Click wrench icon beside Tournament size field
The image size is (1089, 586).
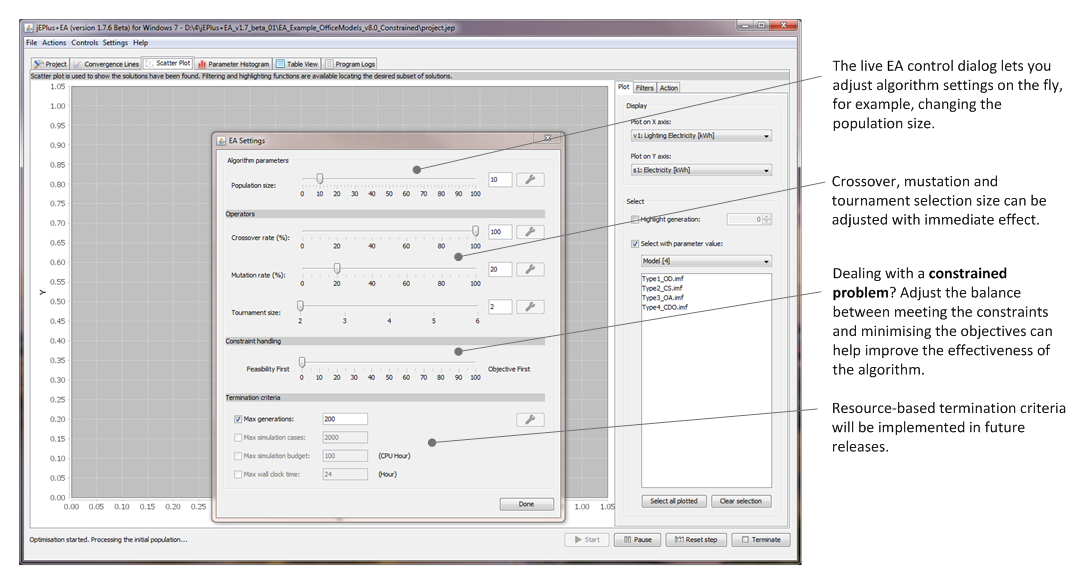click(x=530, y=307)
